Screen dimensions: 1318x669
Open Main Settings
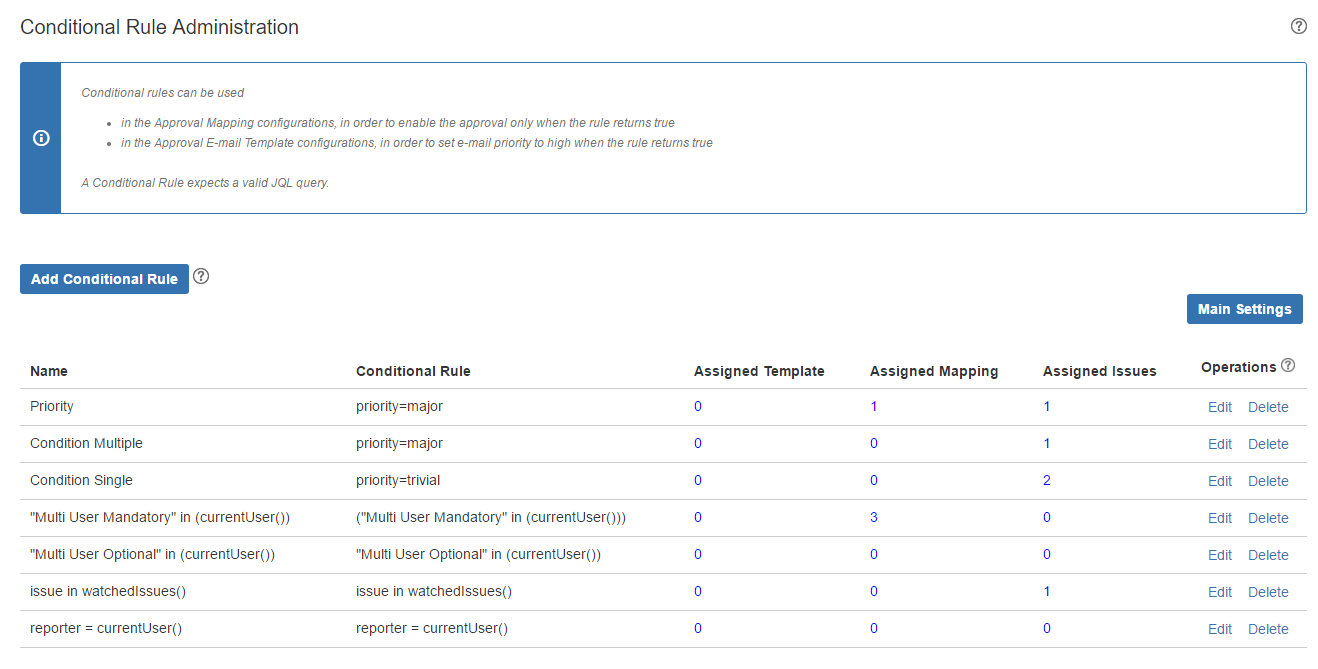(1244, 309)
